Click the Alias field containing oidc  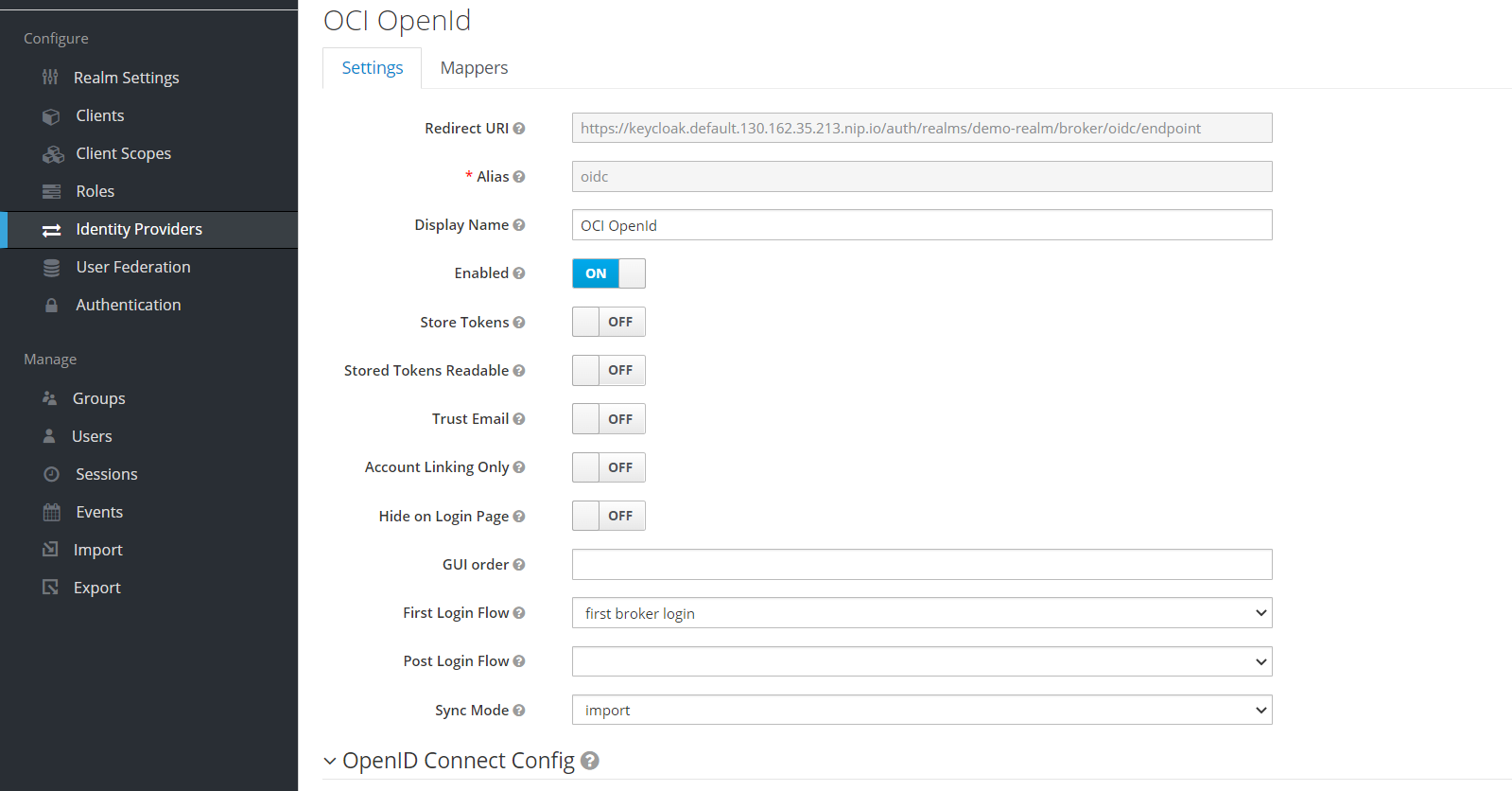922,177
